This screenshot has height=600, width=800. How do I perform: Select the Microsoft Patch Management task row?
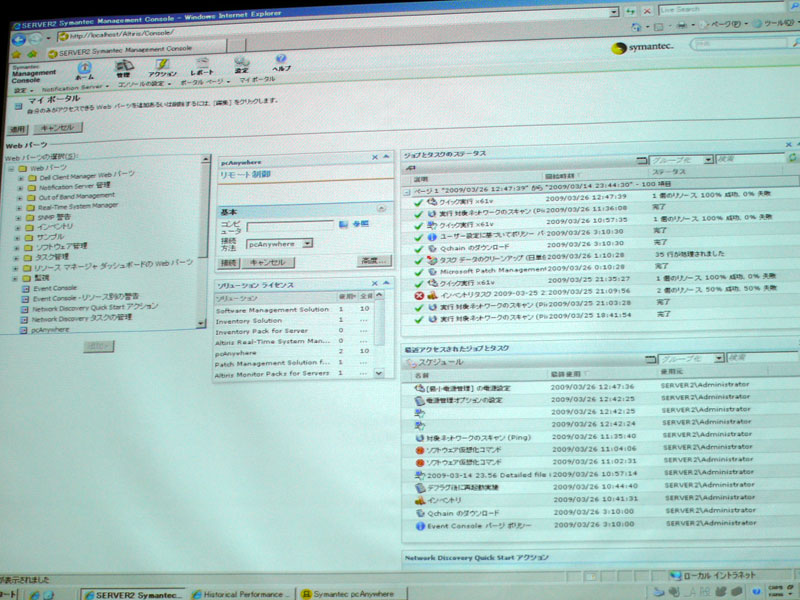click(x=599, y=270)
